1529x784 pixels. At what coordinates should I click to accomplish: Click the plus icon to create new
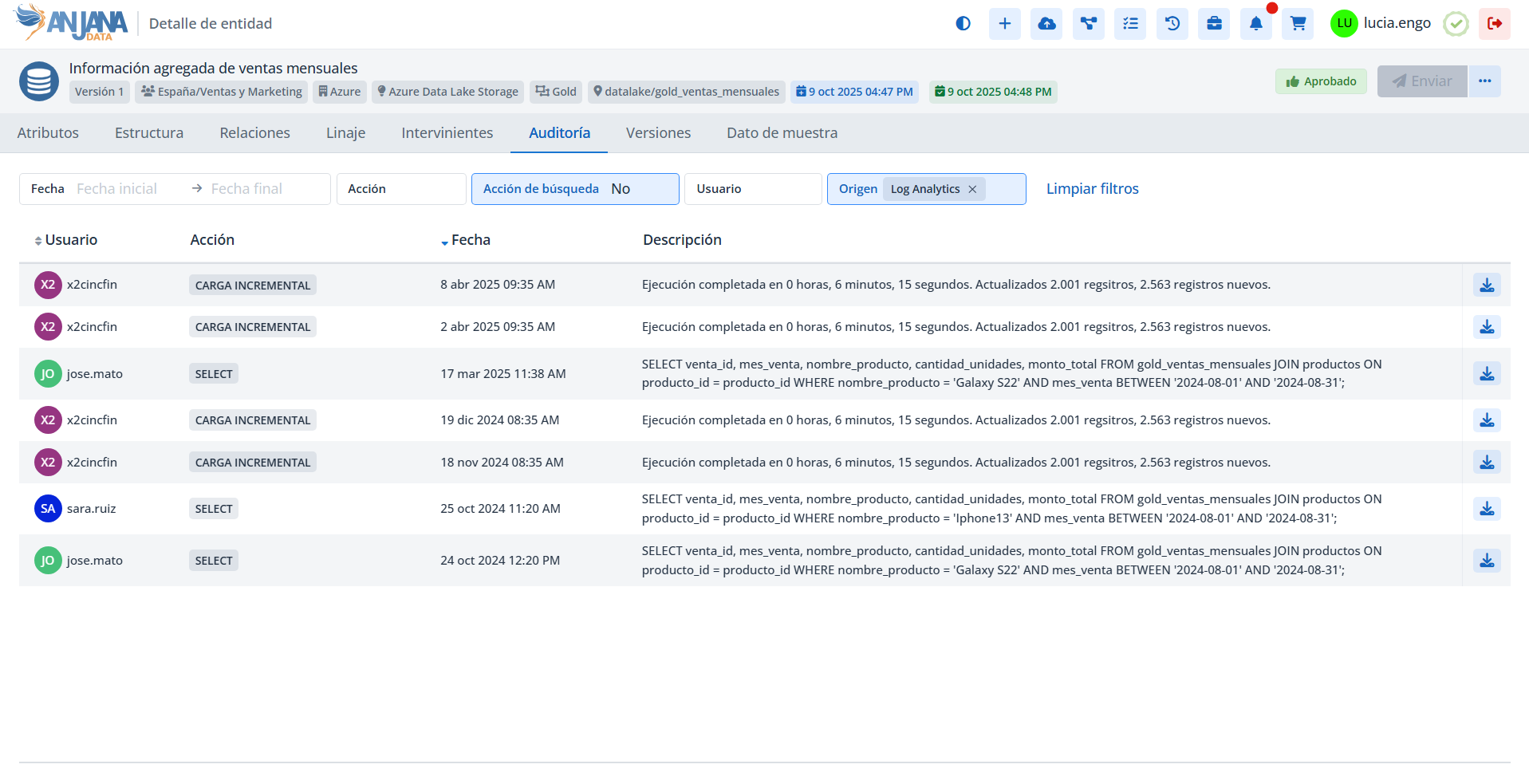click(1004, 24)
